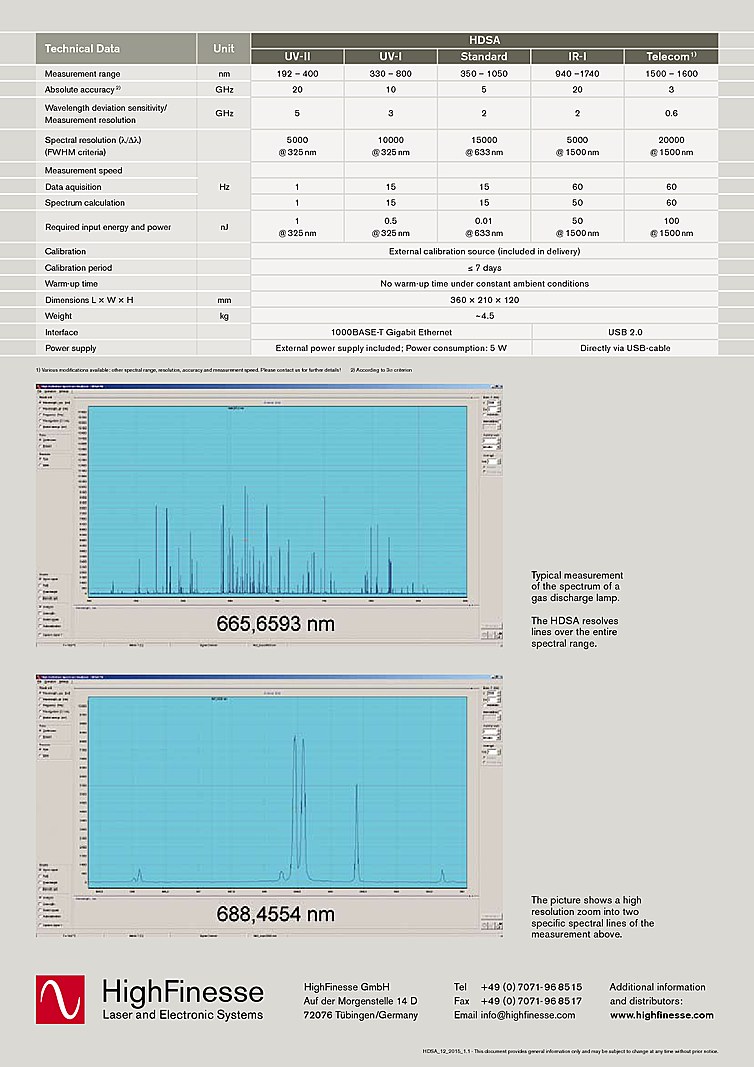Viewport: 754px width, 1067px height.
Task: Click the 360 × 210 × 120 dimensions value
Action: [485, 299]
